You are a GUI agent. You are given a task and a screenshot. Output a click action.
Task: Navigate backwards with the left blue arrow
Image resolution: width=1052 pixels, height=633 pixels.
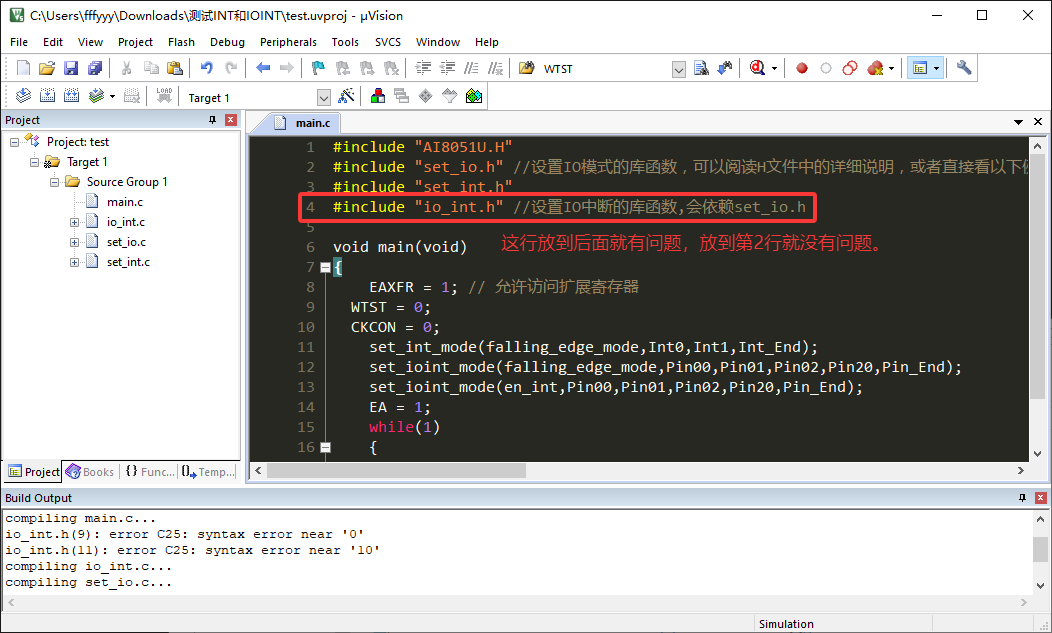tap(263, 68)
